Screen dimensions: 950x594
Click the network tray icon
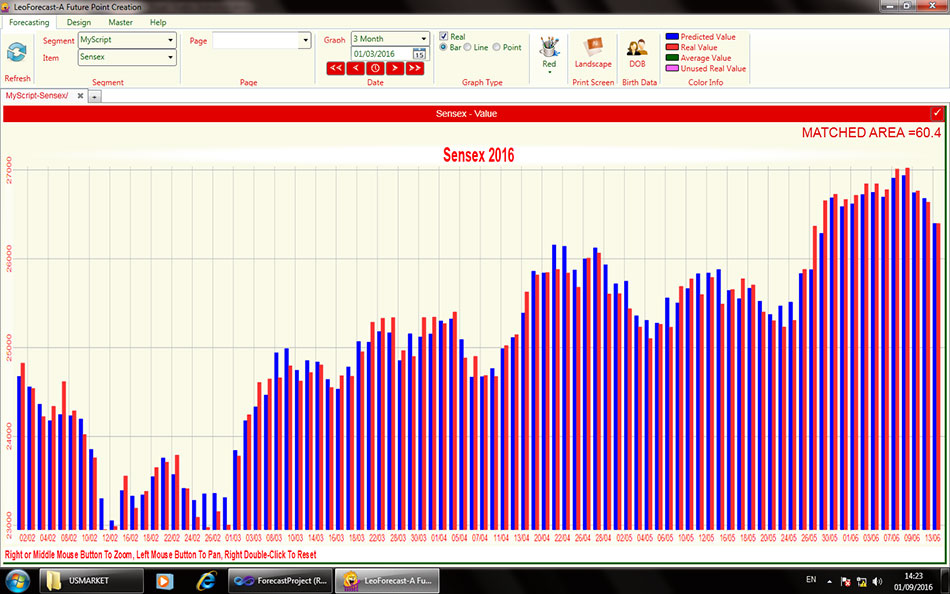point(862,581)
